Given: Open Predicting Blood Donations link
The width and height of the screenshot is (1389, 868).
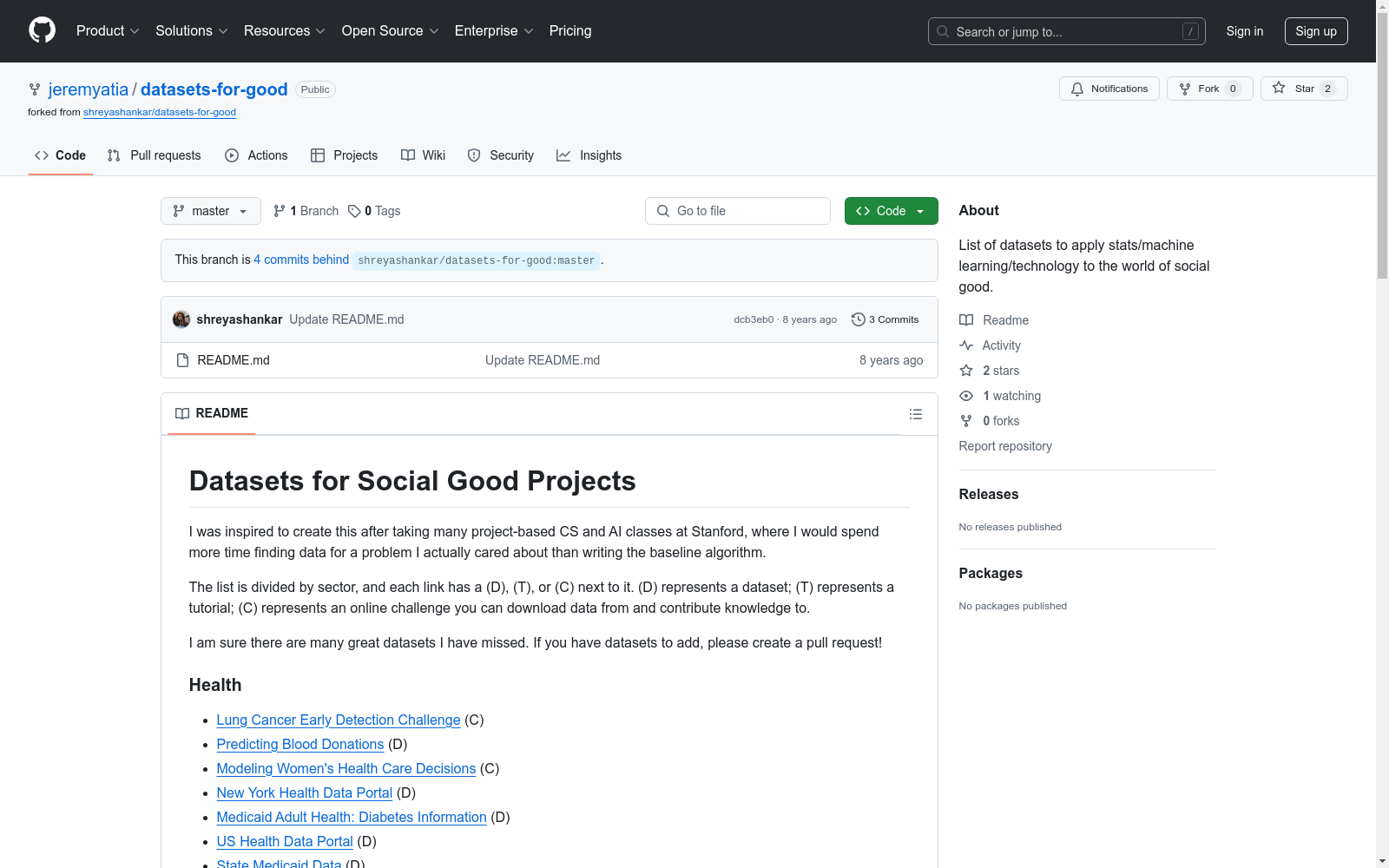Looking at the screenshot, I should tap(300, 744).
